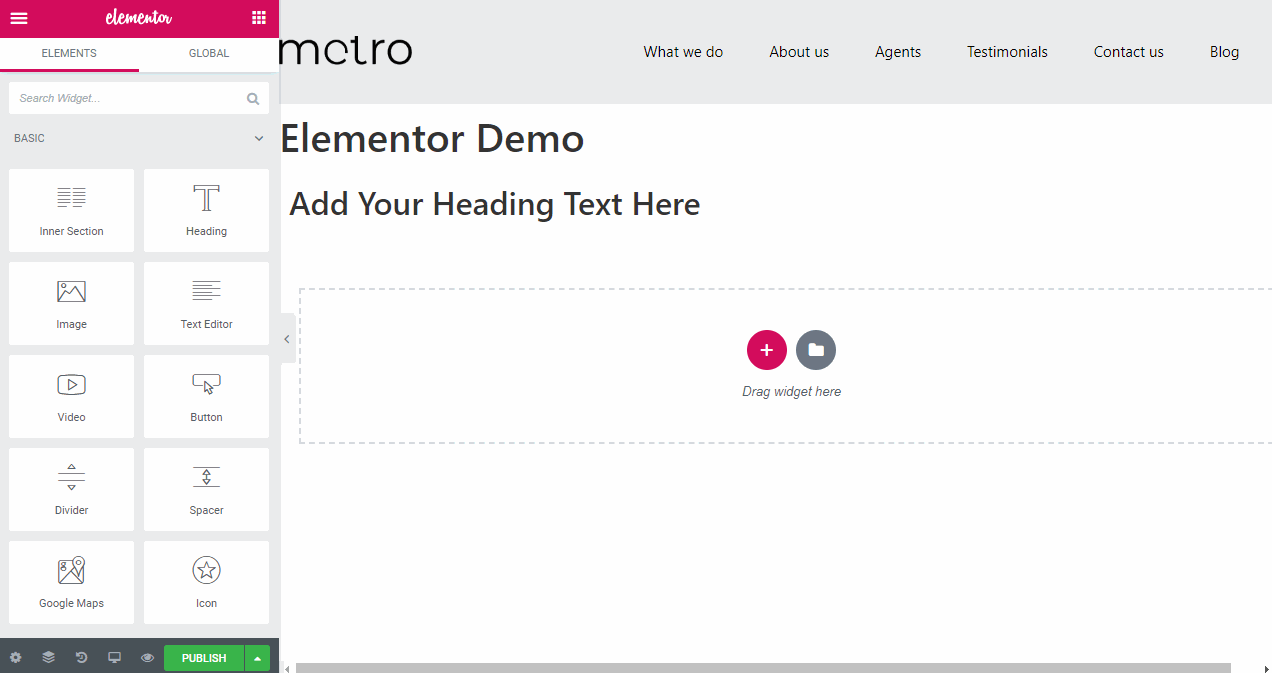
Task: Select the Inner Section widget
Action: 71,210
